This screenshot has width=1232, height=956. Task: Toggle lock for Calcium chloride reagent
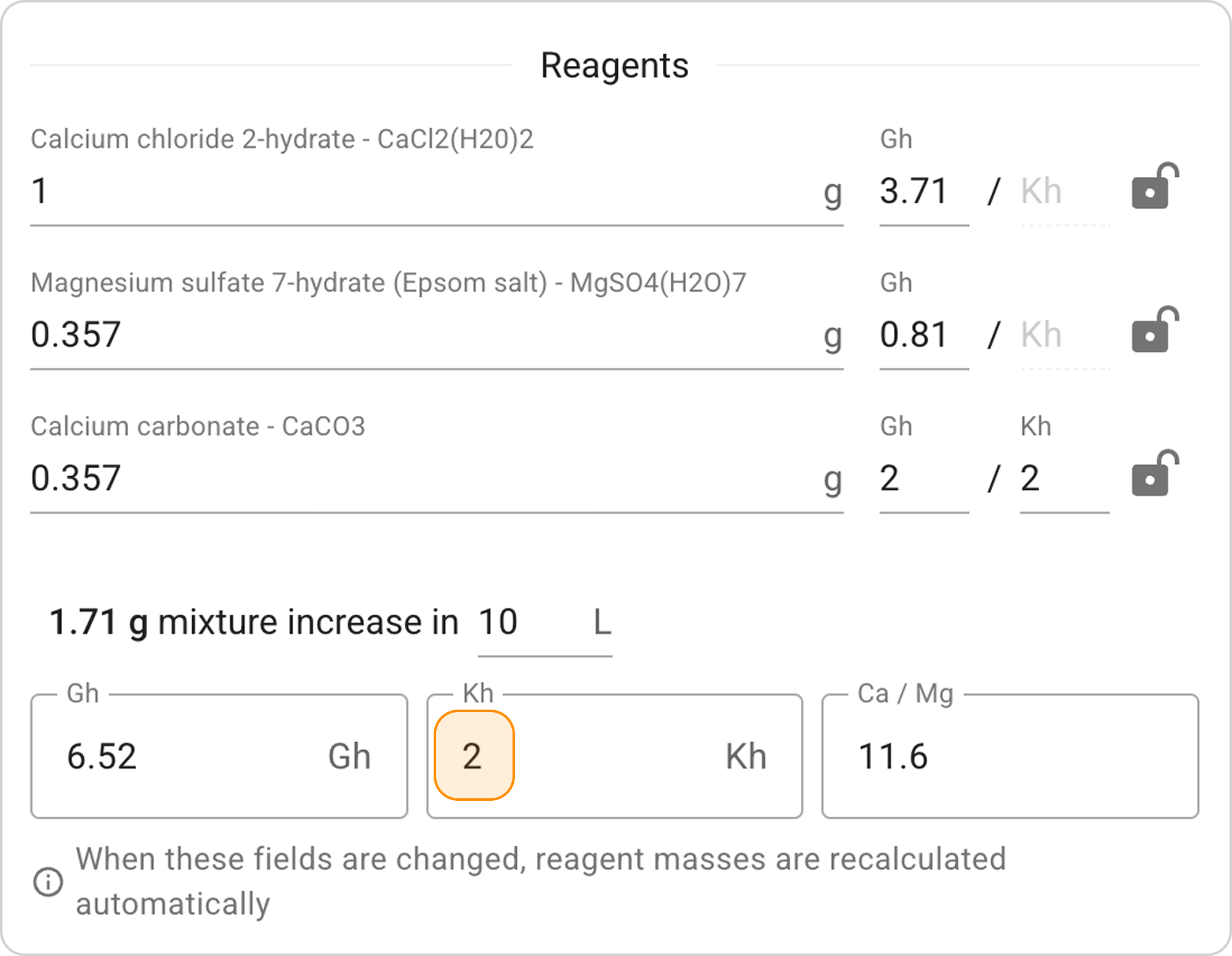[x=1153, y=187]
